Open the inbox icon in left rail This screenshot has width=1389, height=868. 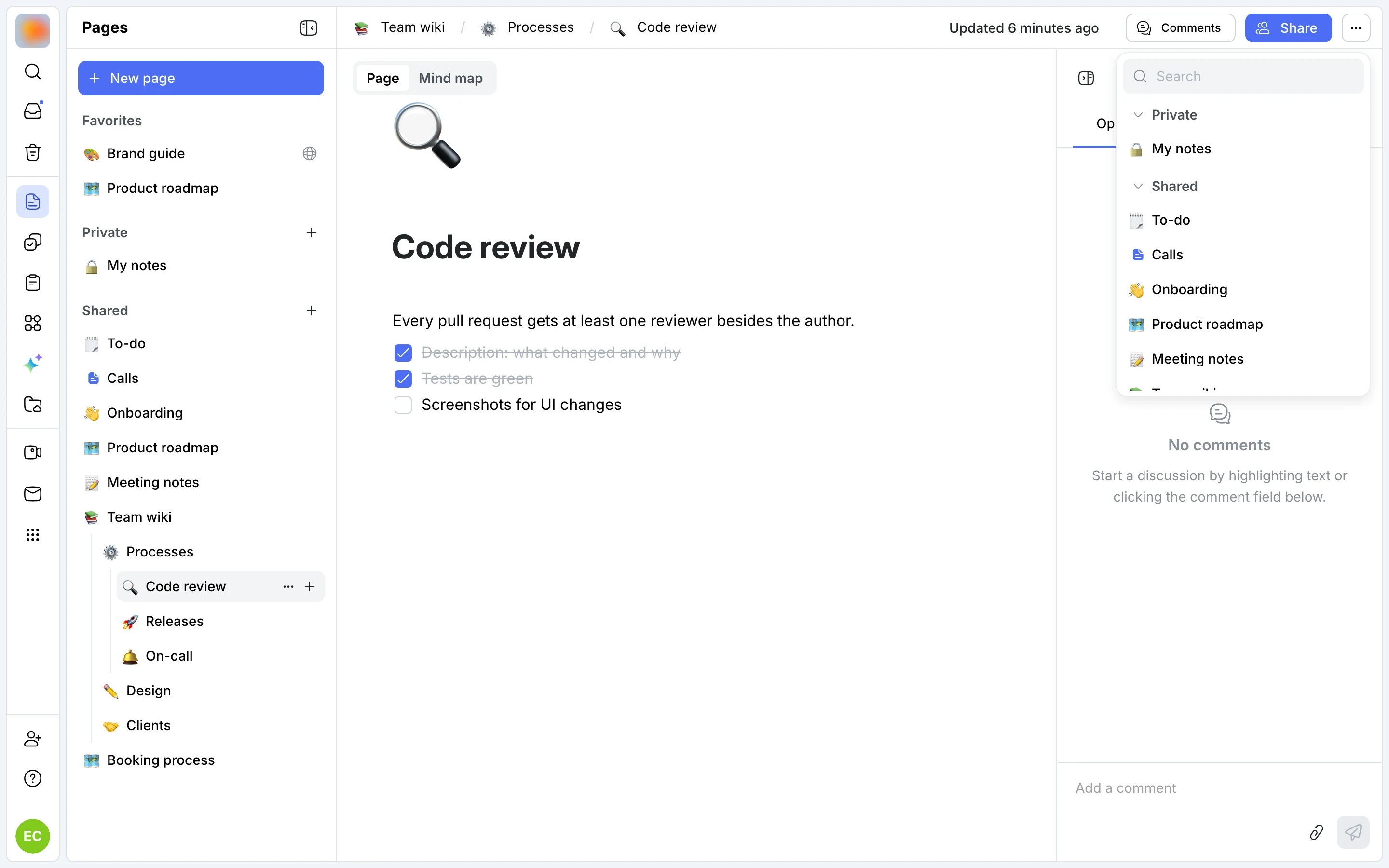tap(33, 111)
